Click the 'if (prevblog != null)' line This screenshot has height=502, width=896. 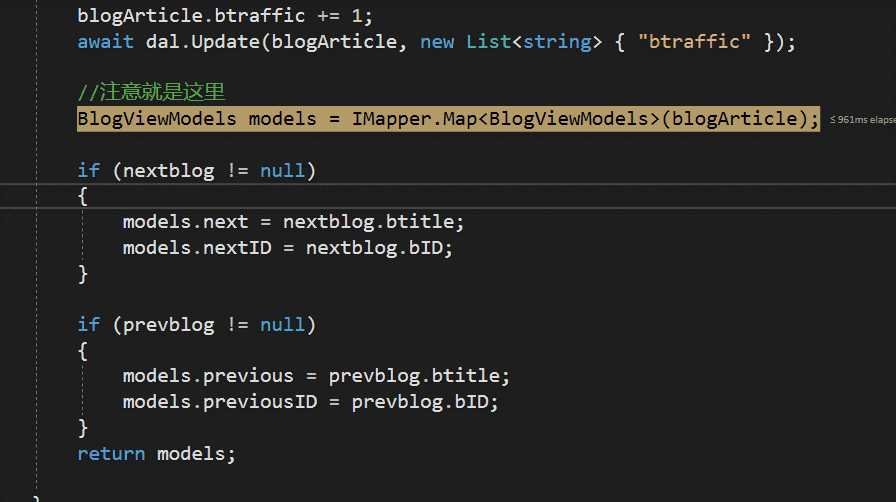(197, 325)
